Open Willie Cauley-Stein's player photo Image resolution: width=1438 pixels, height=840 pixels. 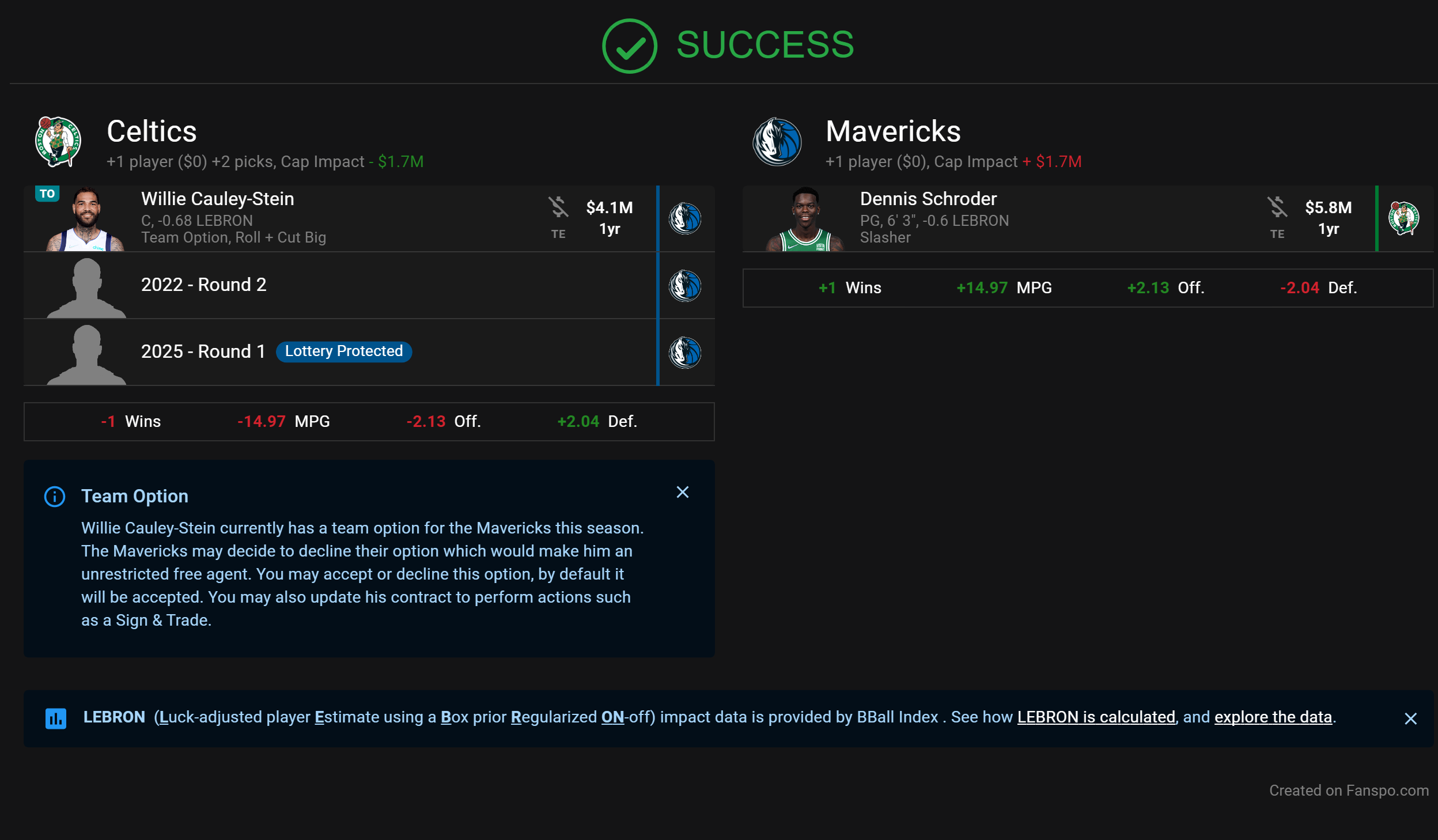click(x=86, y=218)
